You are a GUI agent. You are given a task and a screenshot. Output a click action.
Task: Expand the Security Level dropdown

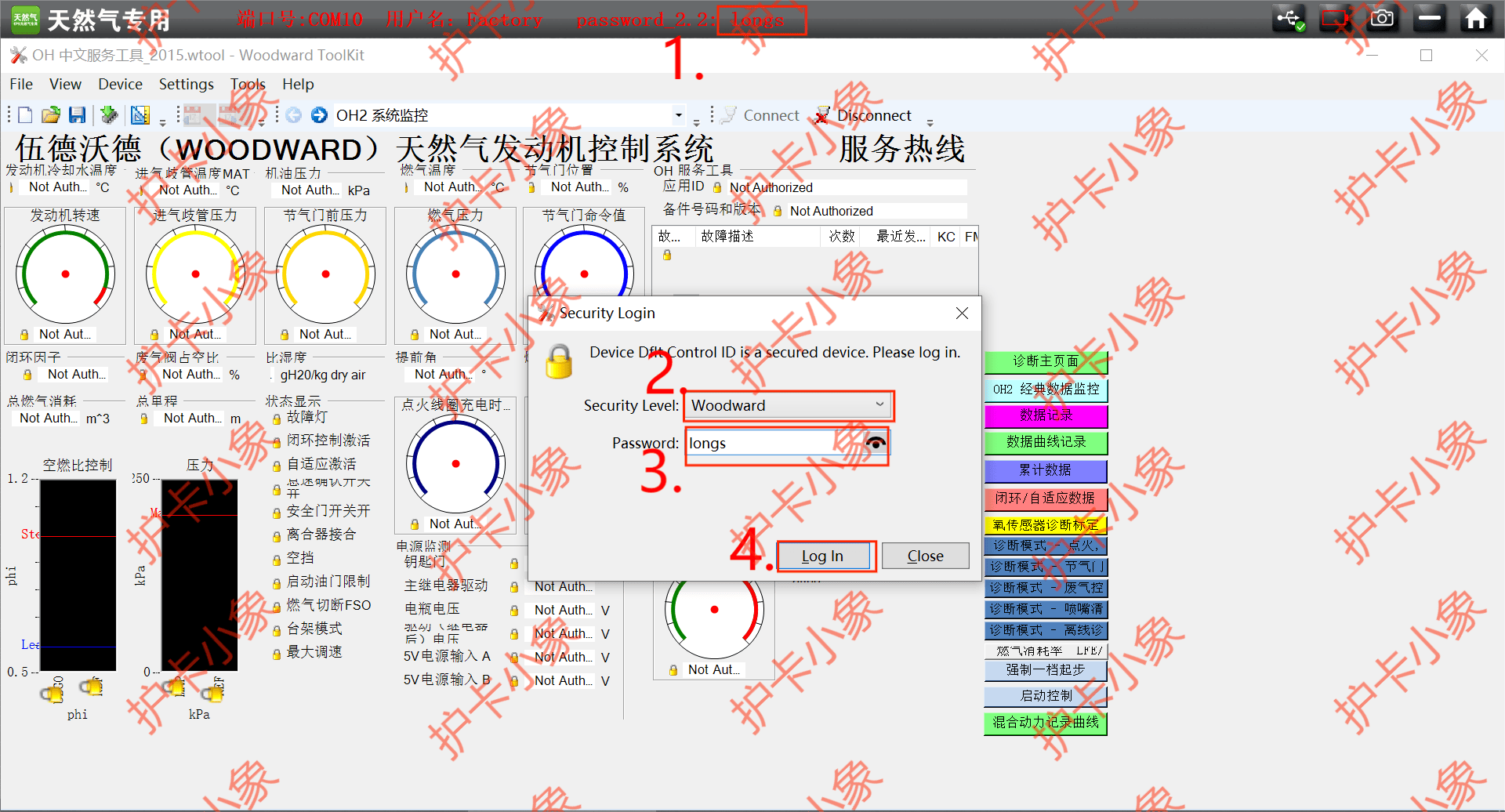pos(879,405)
